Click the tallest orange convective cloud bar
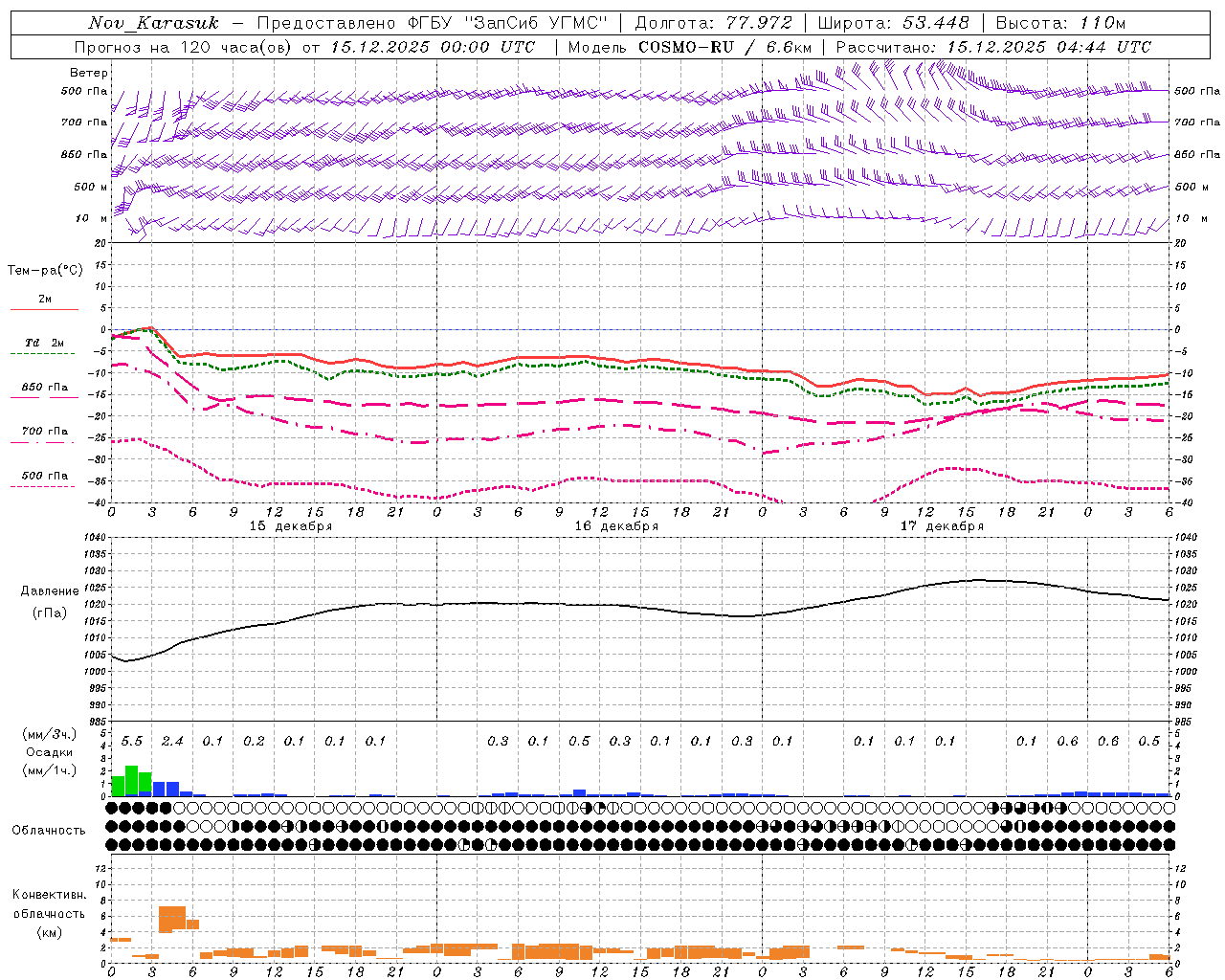This screenshot has height=980, width=1225. pos(172,919)
